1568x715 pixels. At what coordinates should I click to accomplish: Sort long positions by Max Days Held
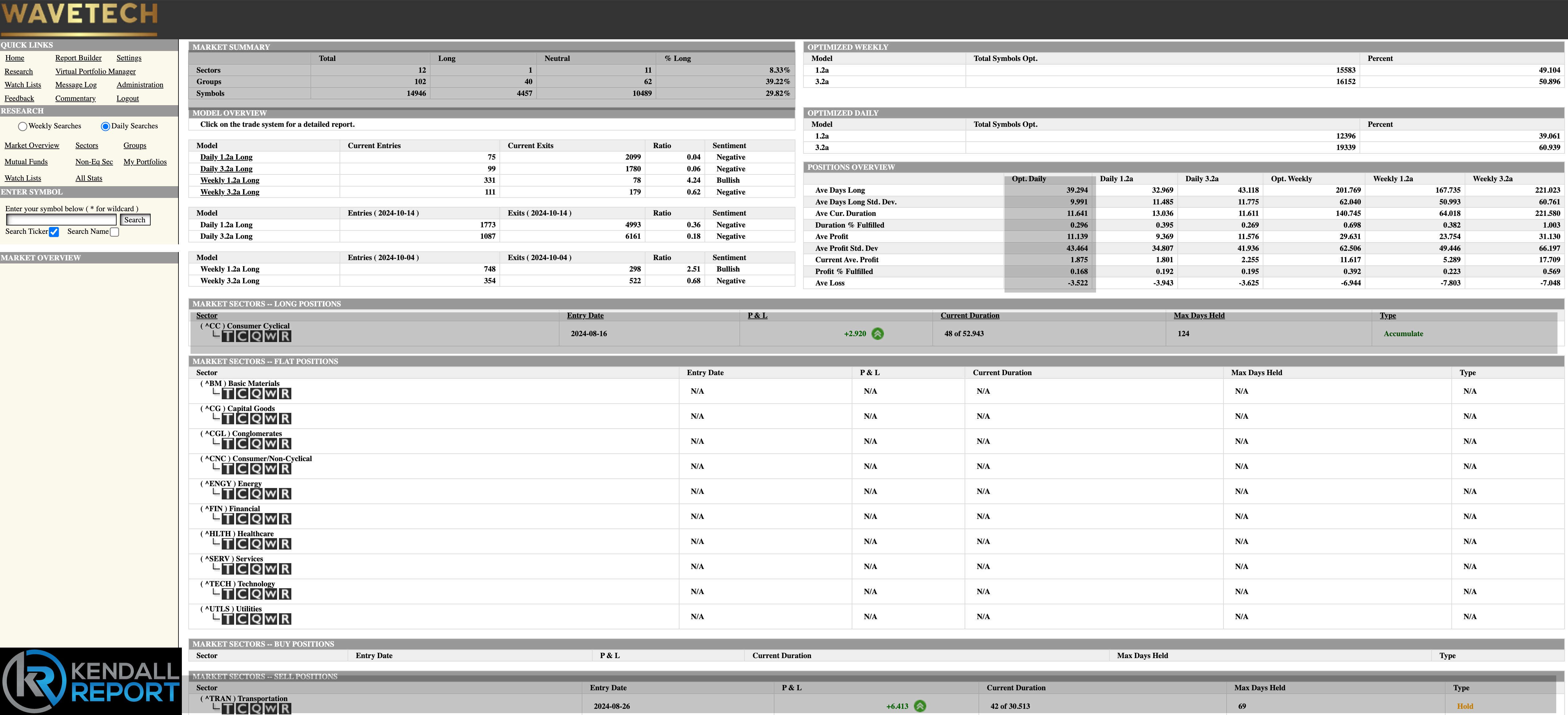tap(1198, 315)
